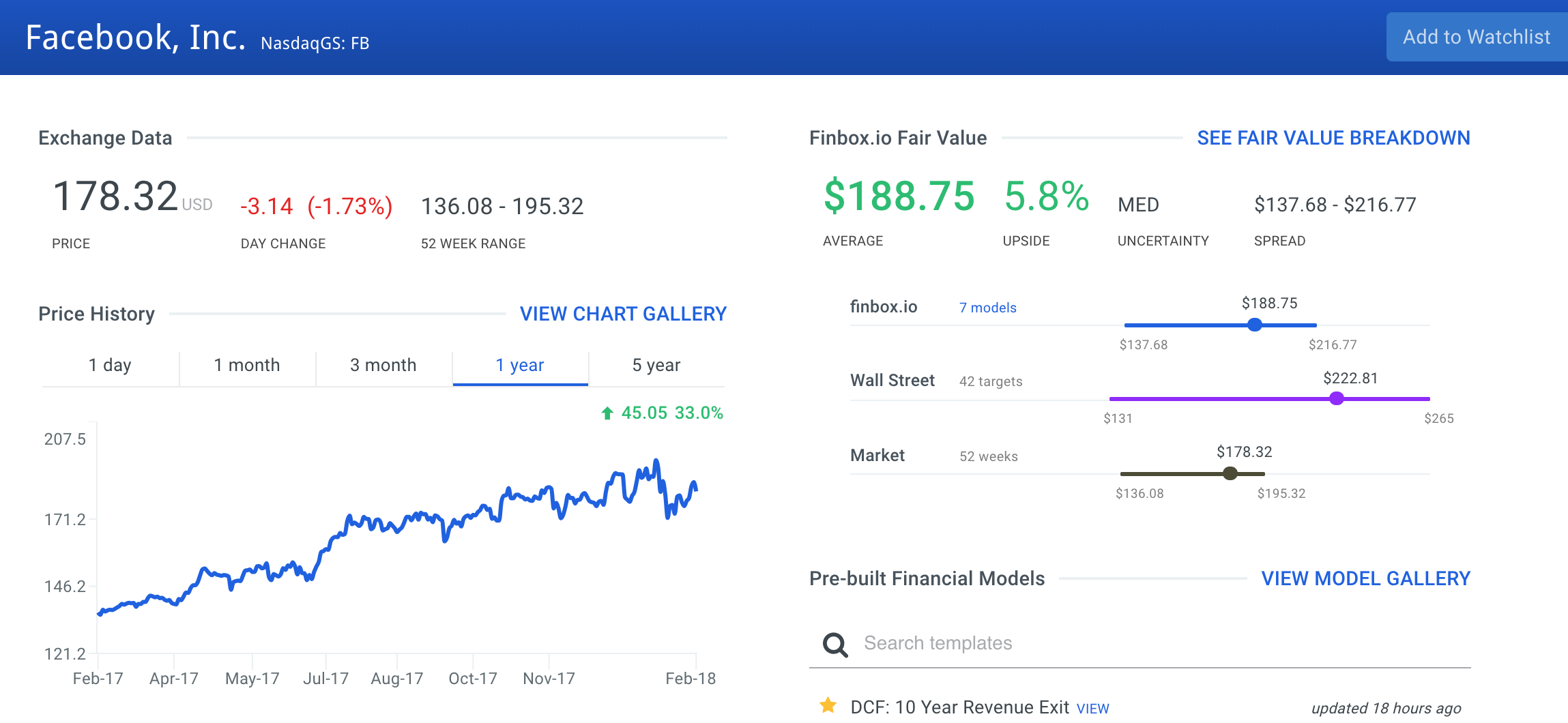Click the -3.14 day change value
This screenshot has height=723, width=1568.
267,206
